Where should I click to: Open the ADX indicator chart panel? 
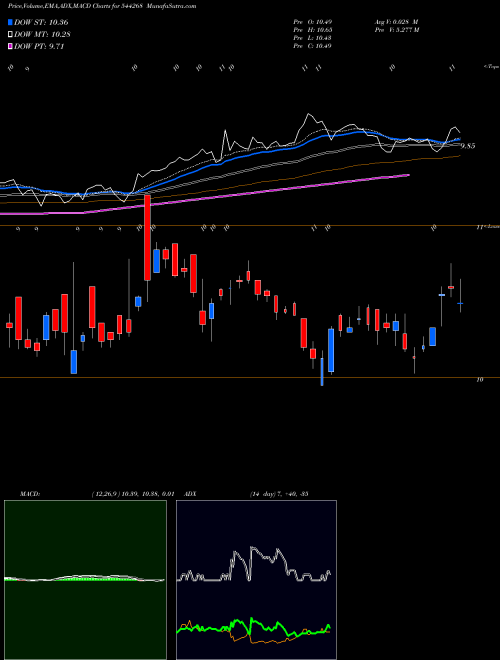click(256, 580)
